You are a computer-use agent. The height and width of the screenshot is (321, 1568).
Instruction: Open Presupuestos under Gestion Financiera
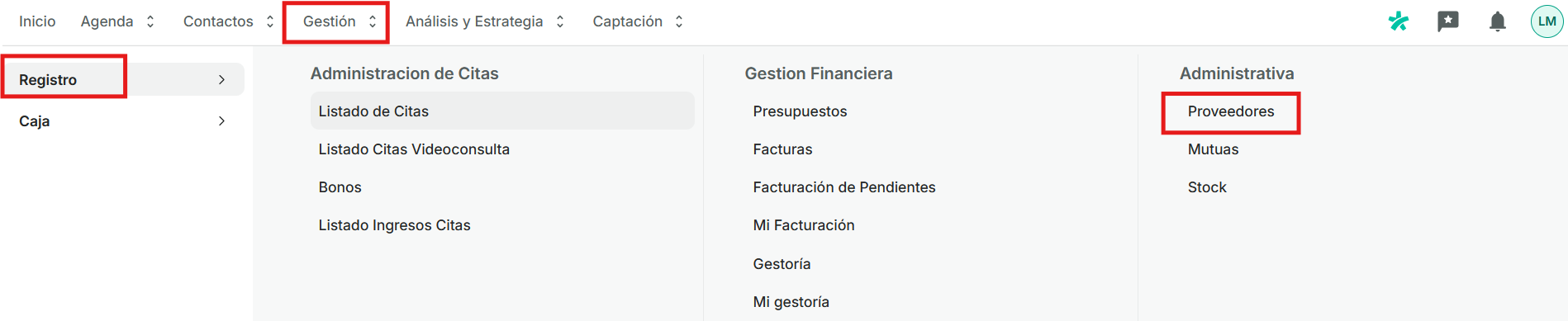[800, 111]
